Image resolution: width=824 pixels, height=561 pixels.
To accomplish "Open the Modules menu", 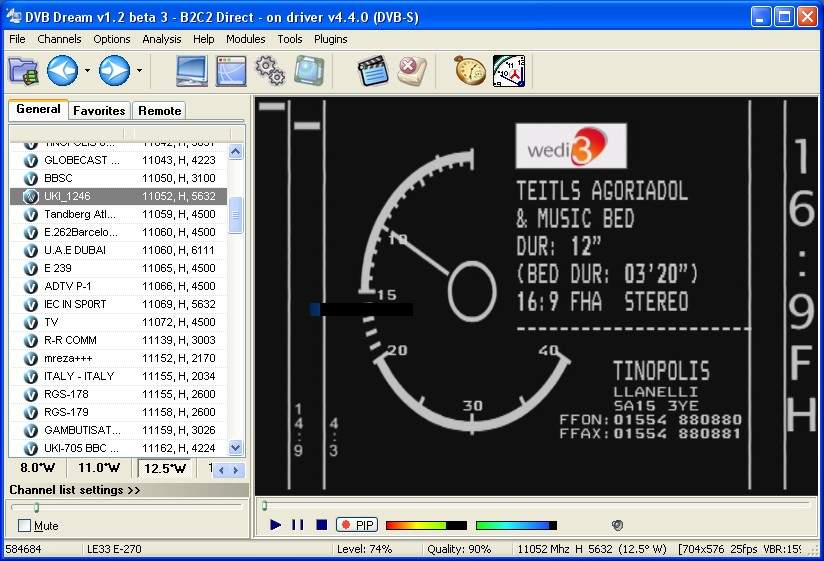I will [245, 39].
